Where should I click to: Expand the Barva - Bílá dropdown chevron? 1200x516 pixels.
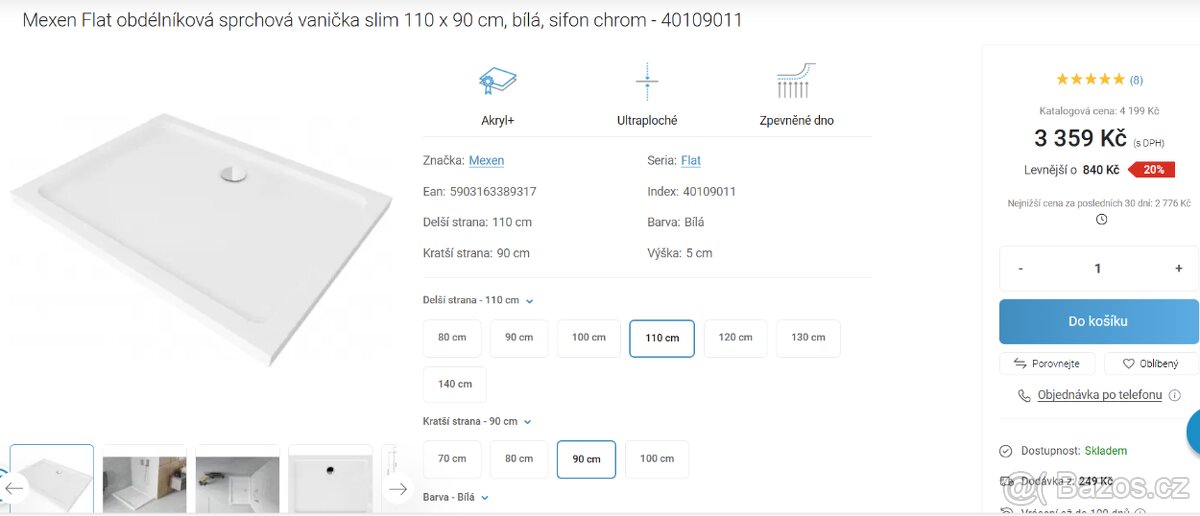[485, 497]
